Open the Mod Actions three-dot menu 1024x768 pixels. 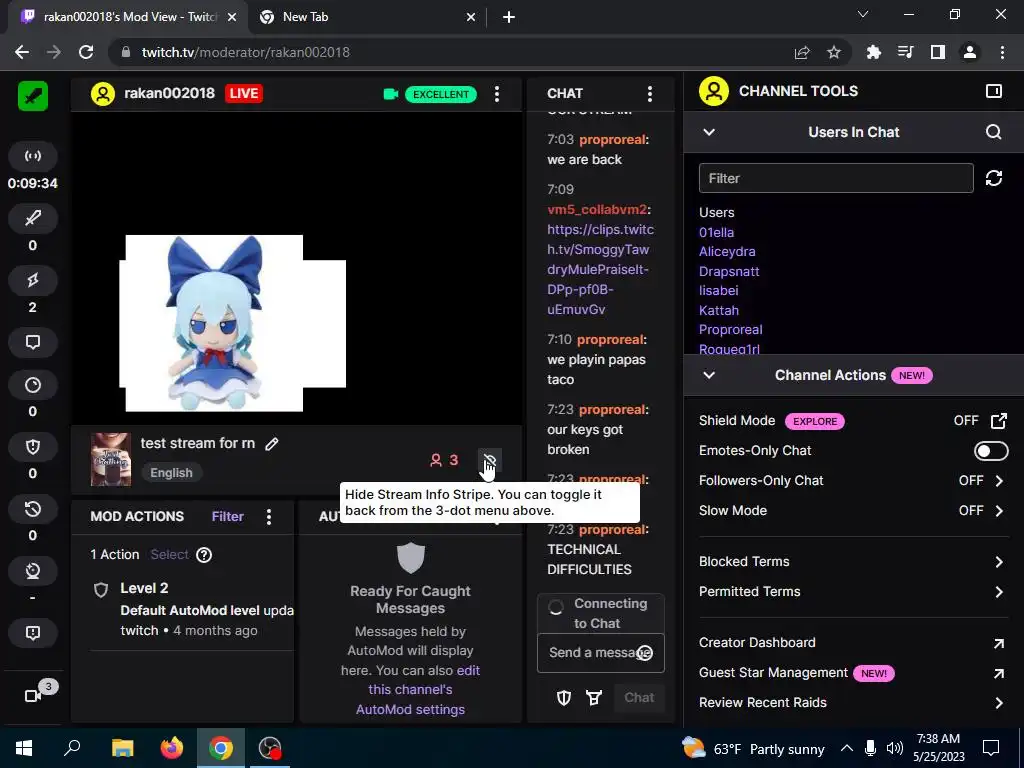coord(269,517)
